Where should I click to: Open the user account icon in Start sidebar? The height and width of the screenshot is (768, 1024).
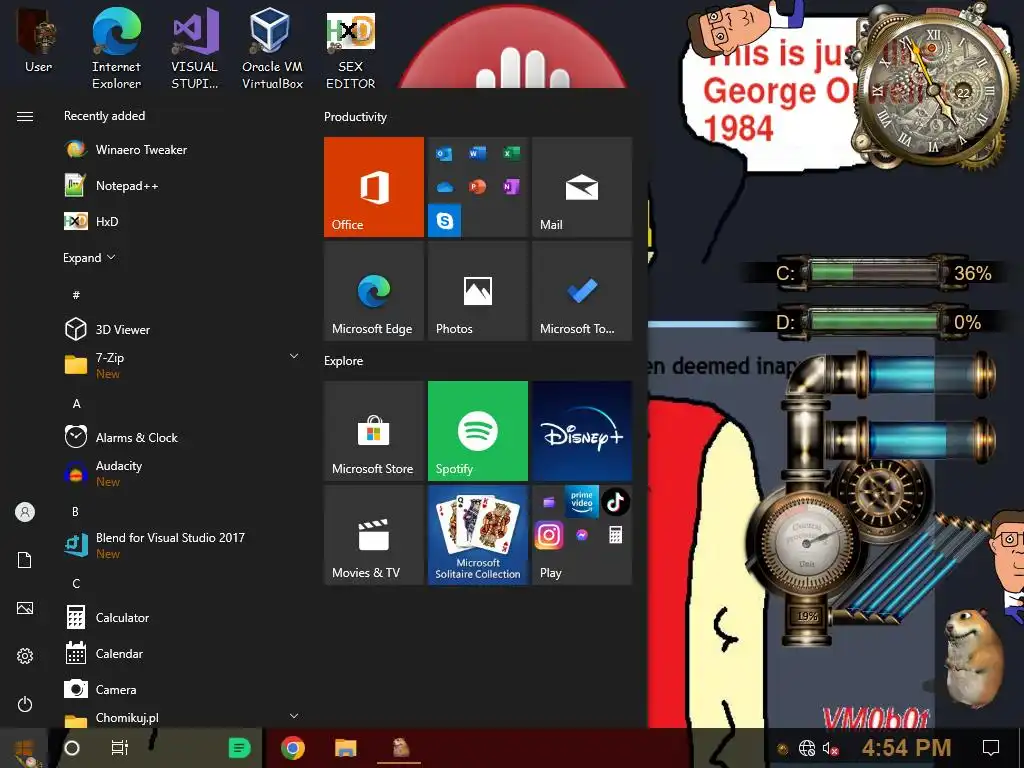click(25, 512)
